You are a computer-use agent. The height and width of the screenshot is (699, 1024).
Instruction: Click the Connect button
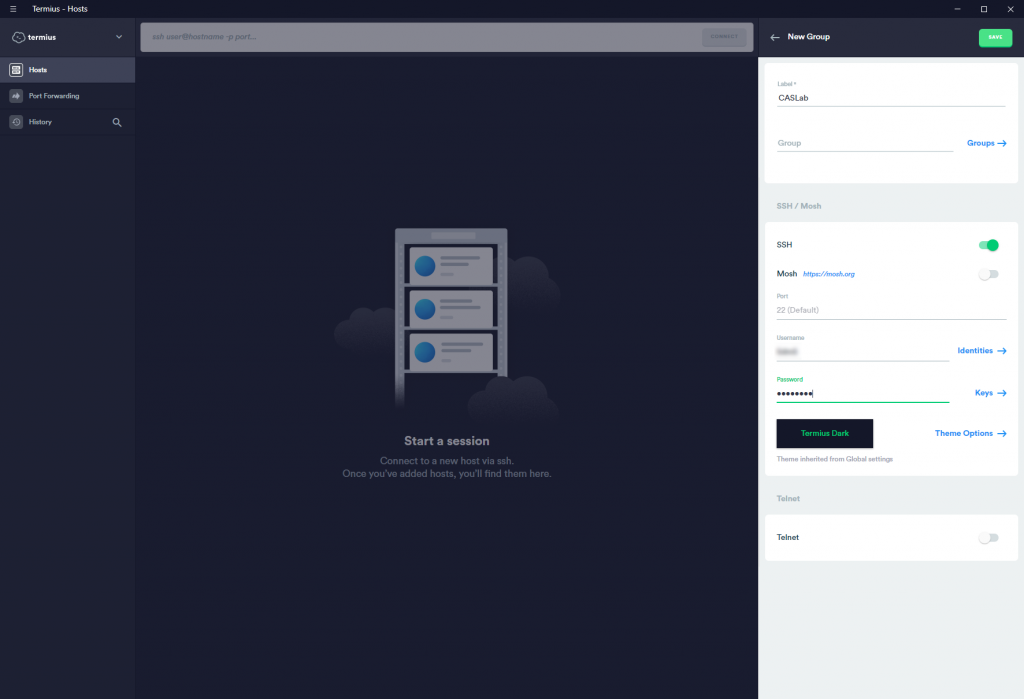(724, 37)
